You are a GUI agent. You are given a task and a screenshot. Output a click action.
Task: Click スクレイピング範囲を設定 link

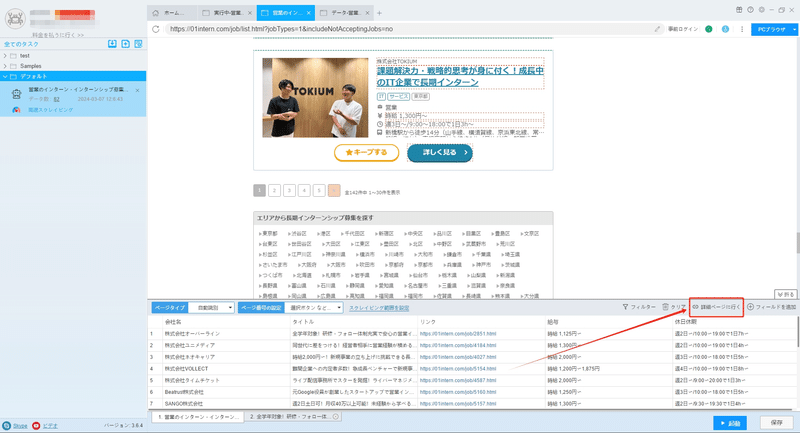379,308
